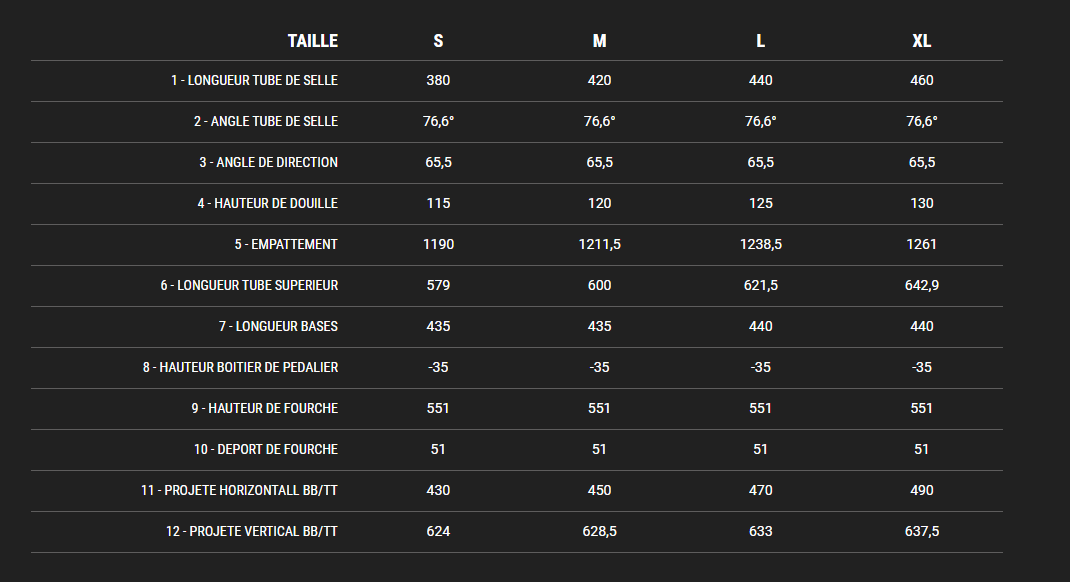
Task: Click the Empattement row label
Action: click(286, 244)
